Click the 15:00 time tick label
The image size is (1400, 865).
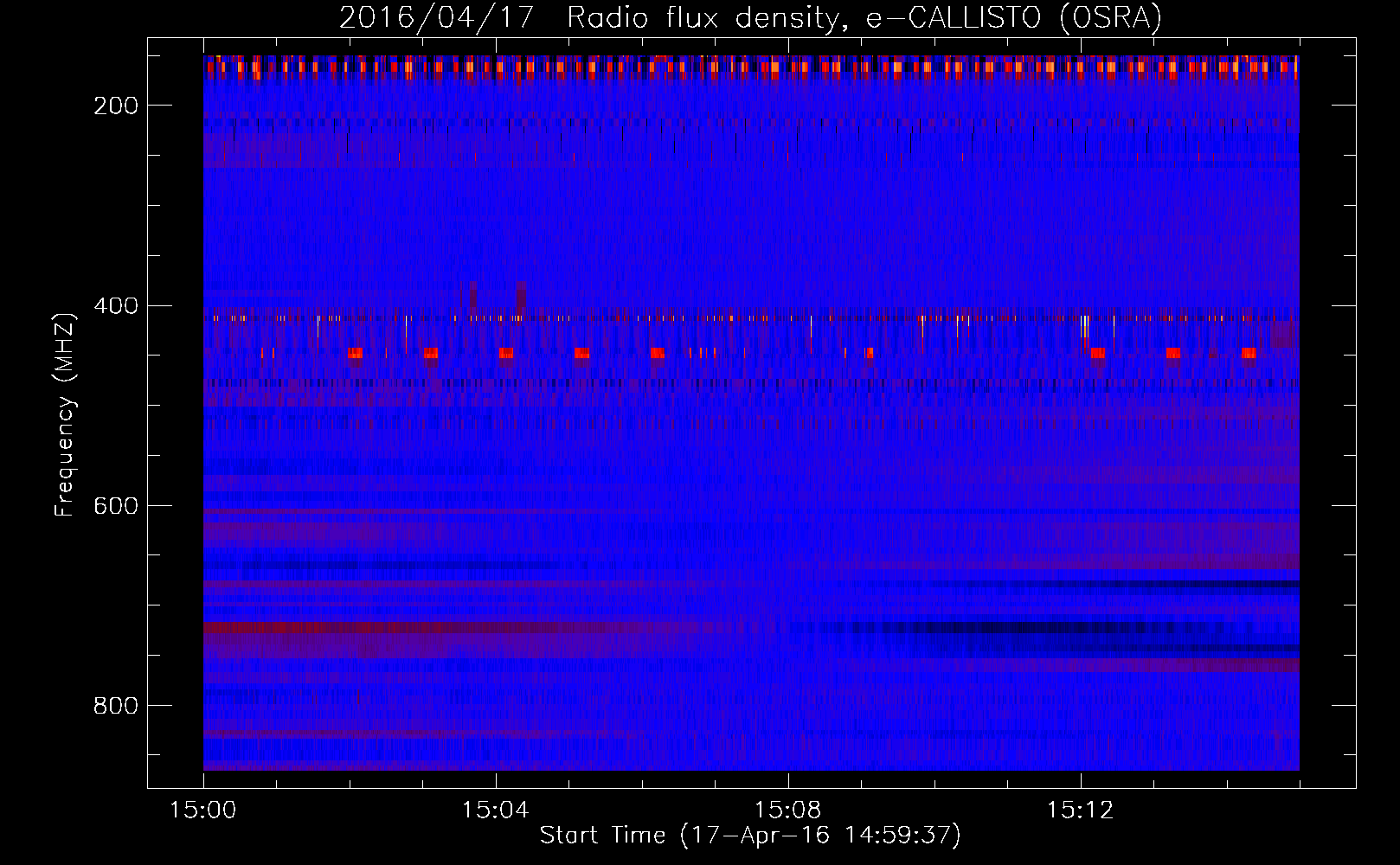(203, 811)
